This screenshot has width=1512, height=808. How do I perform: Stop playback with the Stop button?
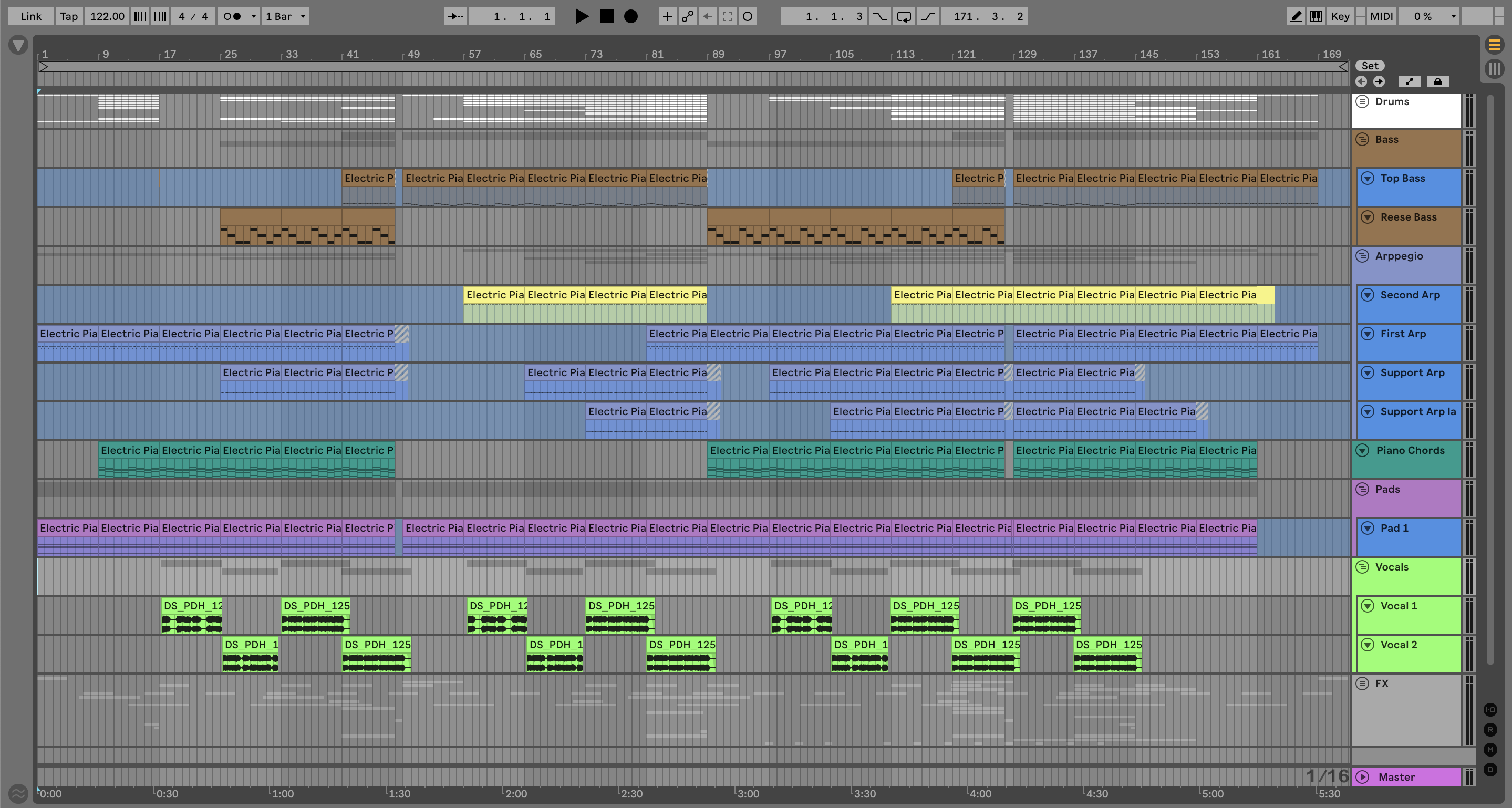[x=606, y=16]
